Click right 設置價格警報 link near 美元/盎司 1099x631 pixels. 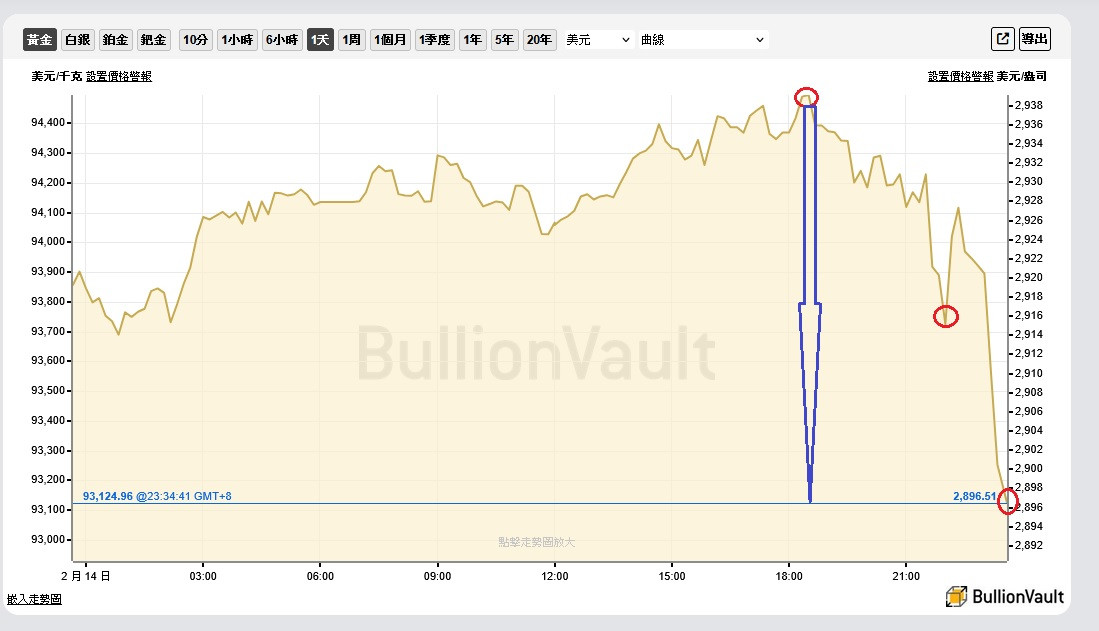pyautogui.click(x=960, y=76)
